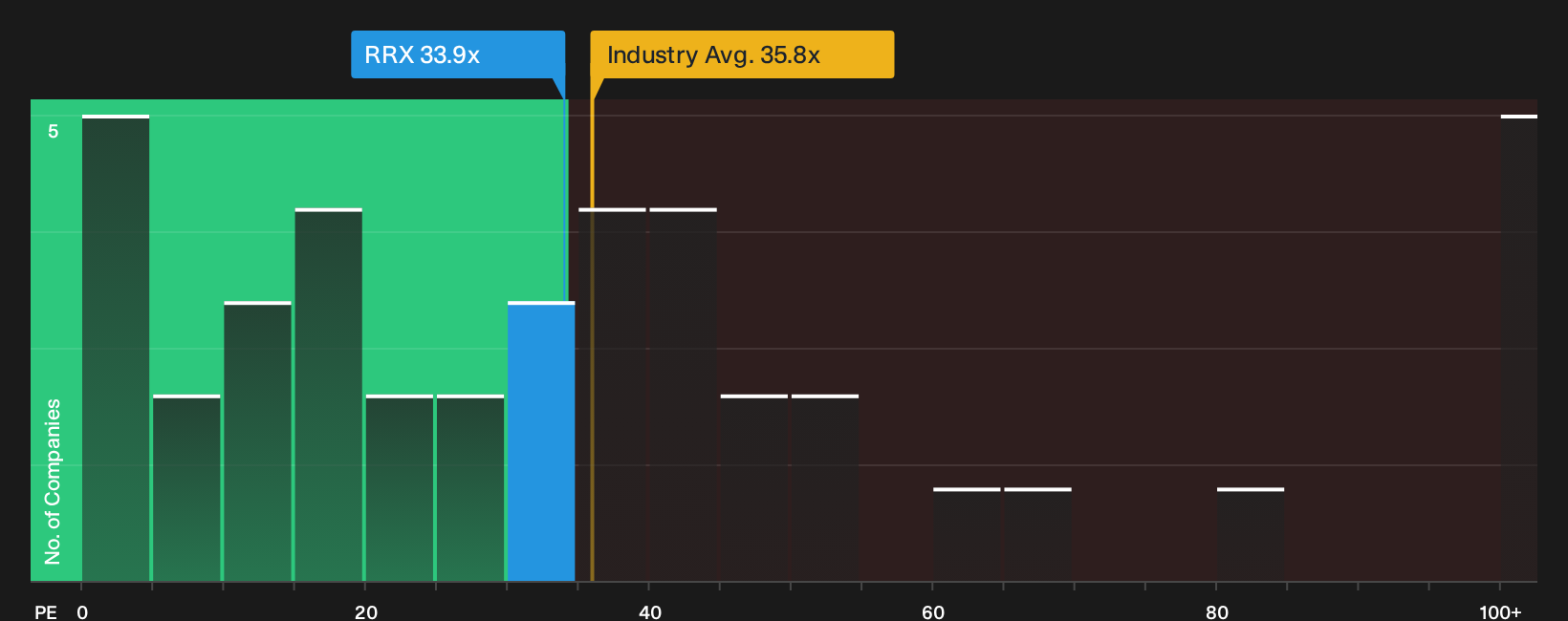The height and width of the screenshot is (621, 1568).
Task: Click the RRX 33.9x label
Action: click(458, 54)
